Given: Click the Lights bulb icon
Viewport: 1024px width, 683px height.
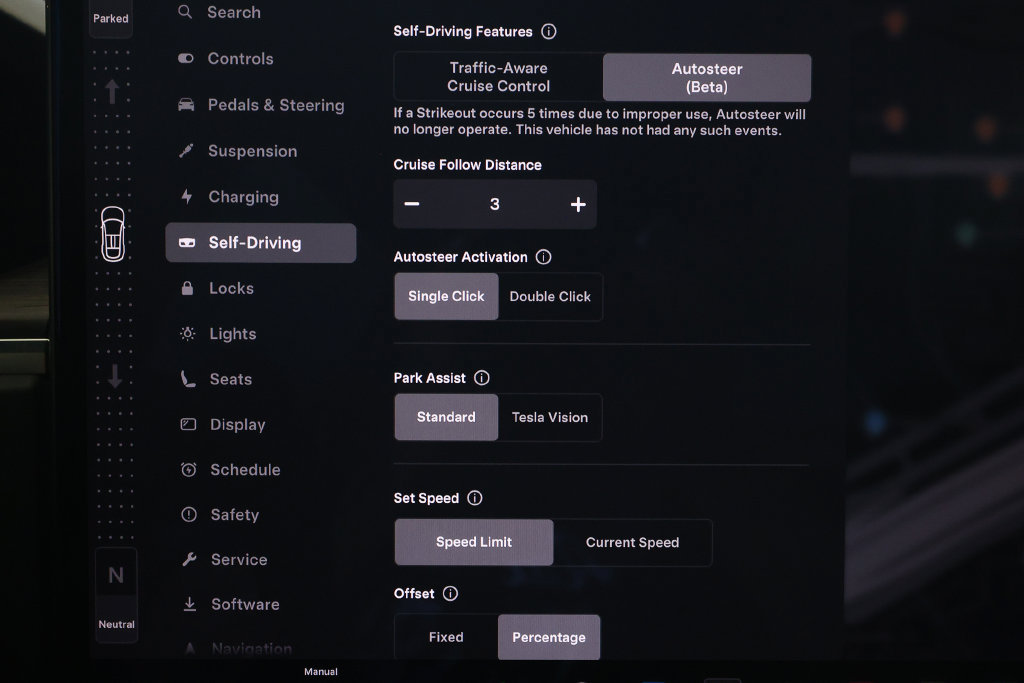Looking at the screenshot, I should pyautogui.click(x=187, y=334).
